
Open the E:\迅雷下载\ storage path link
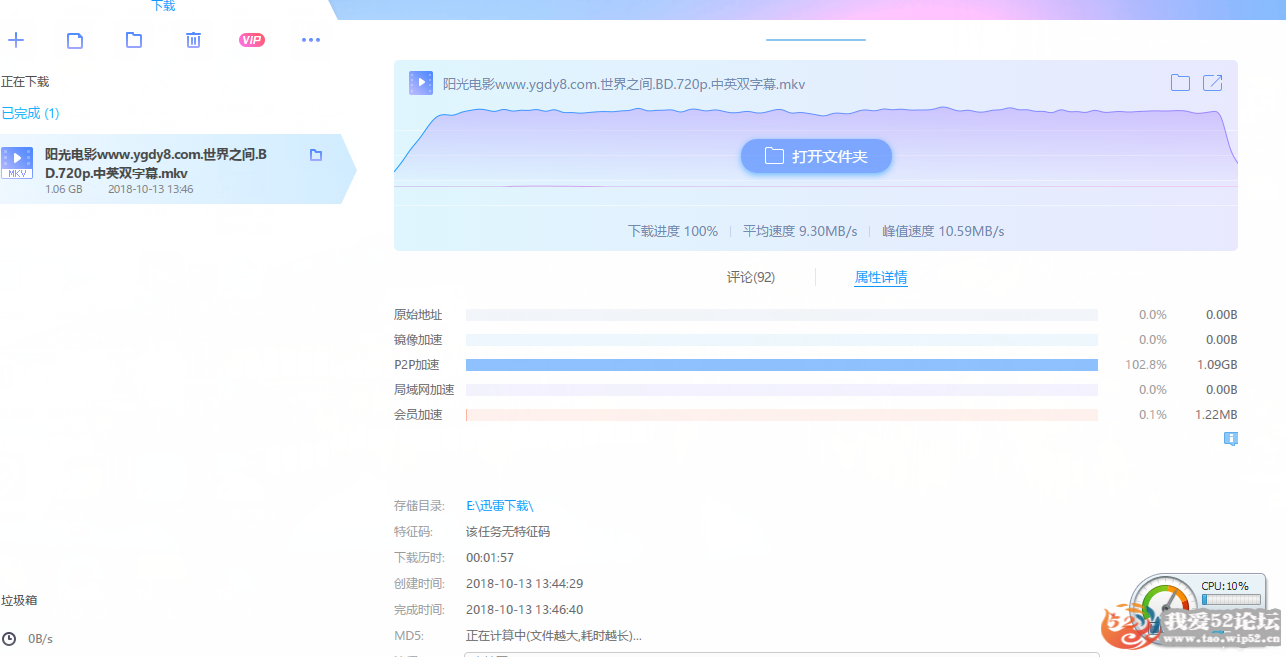[x=500, y=506]
